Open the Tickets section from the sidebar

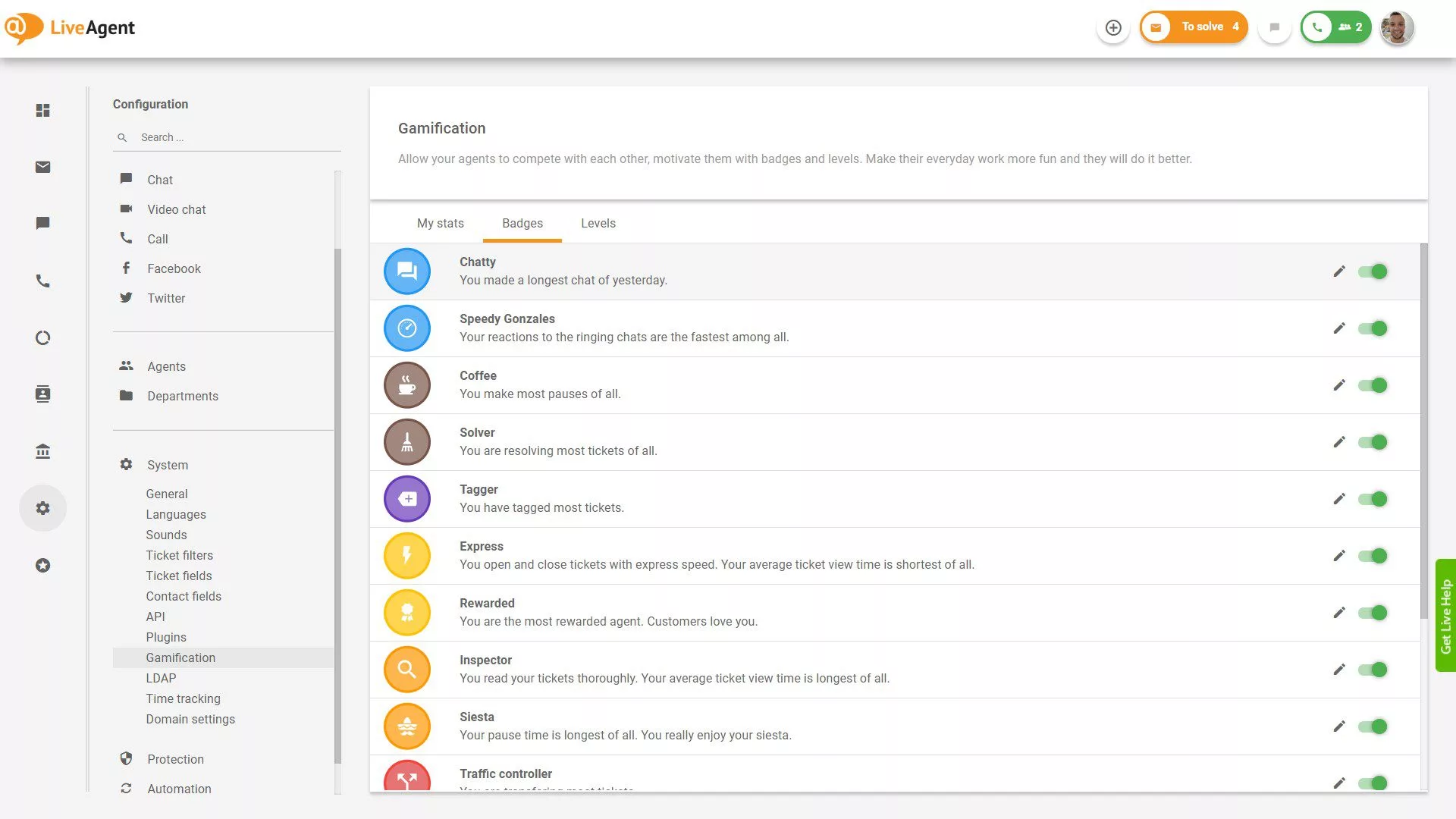click(x=43, y=167)
